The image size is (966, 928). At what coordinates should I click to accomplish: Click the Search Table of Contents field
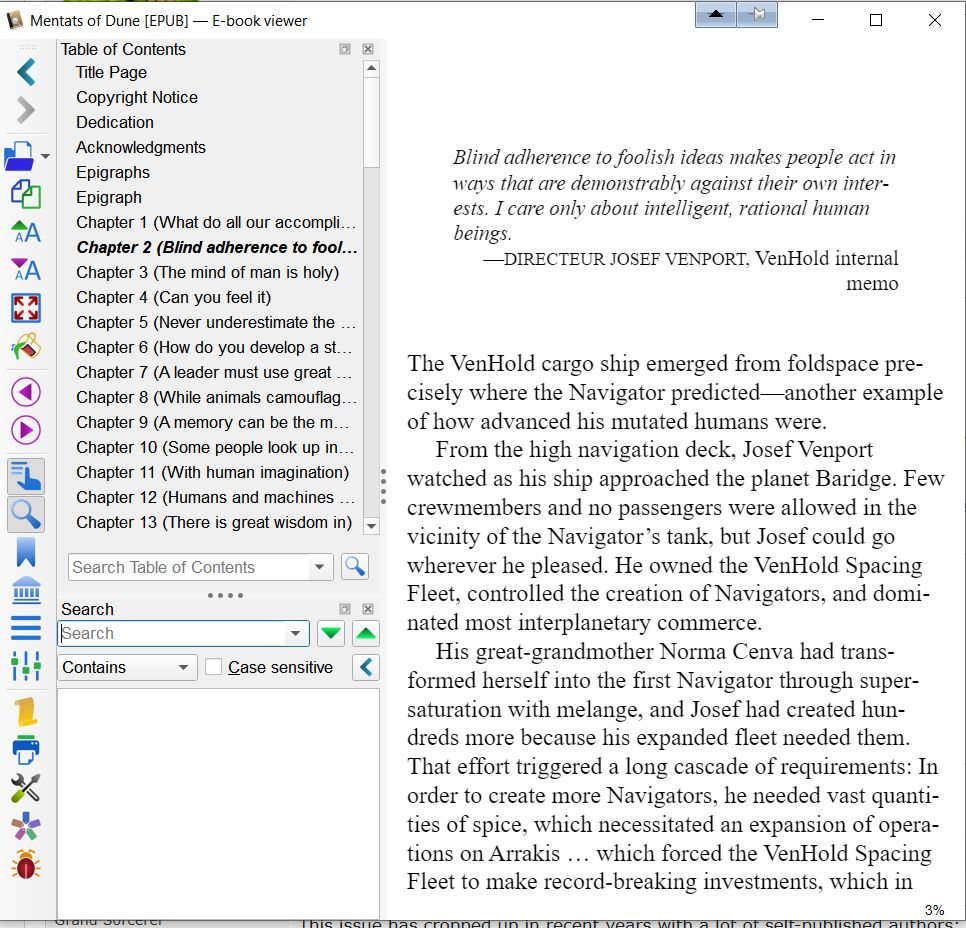(x=189, y=567)
